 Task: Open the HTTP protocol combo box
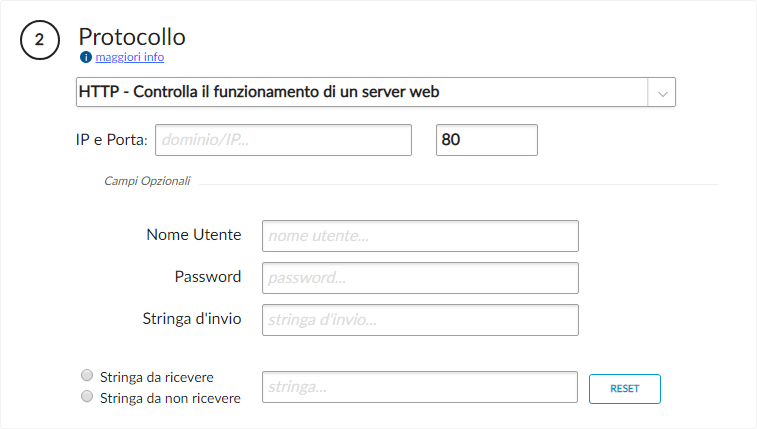pyautogui.click(x=362, y=92)
